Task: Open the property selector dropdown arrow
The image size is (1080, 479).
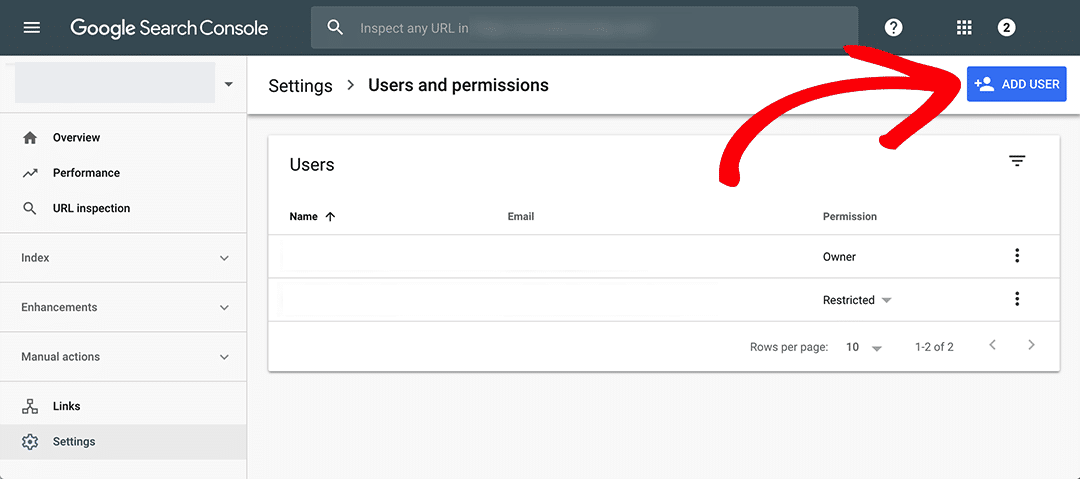Action: (229, 84)
